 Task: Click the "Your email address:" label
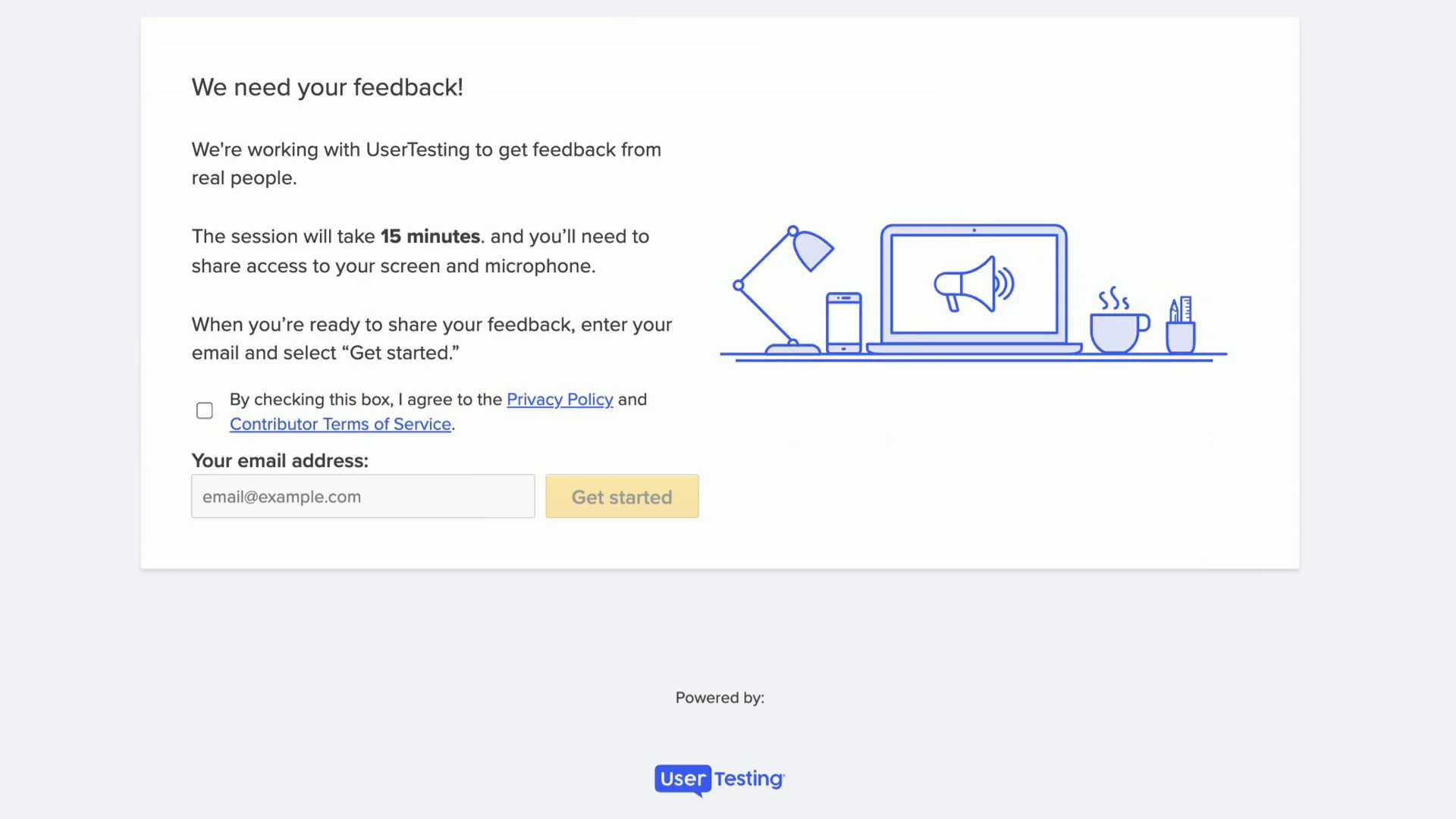[280, 461]
